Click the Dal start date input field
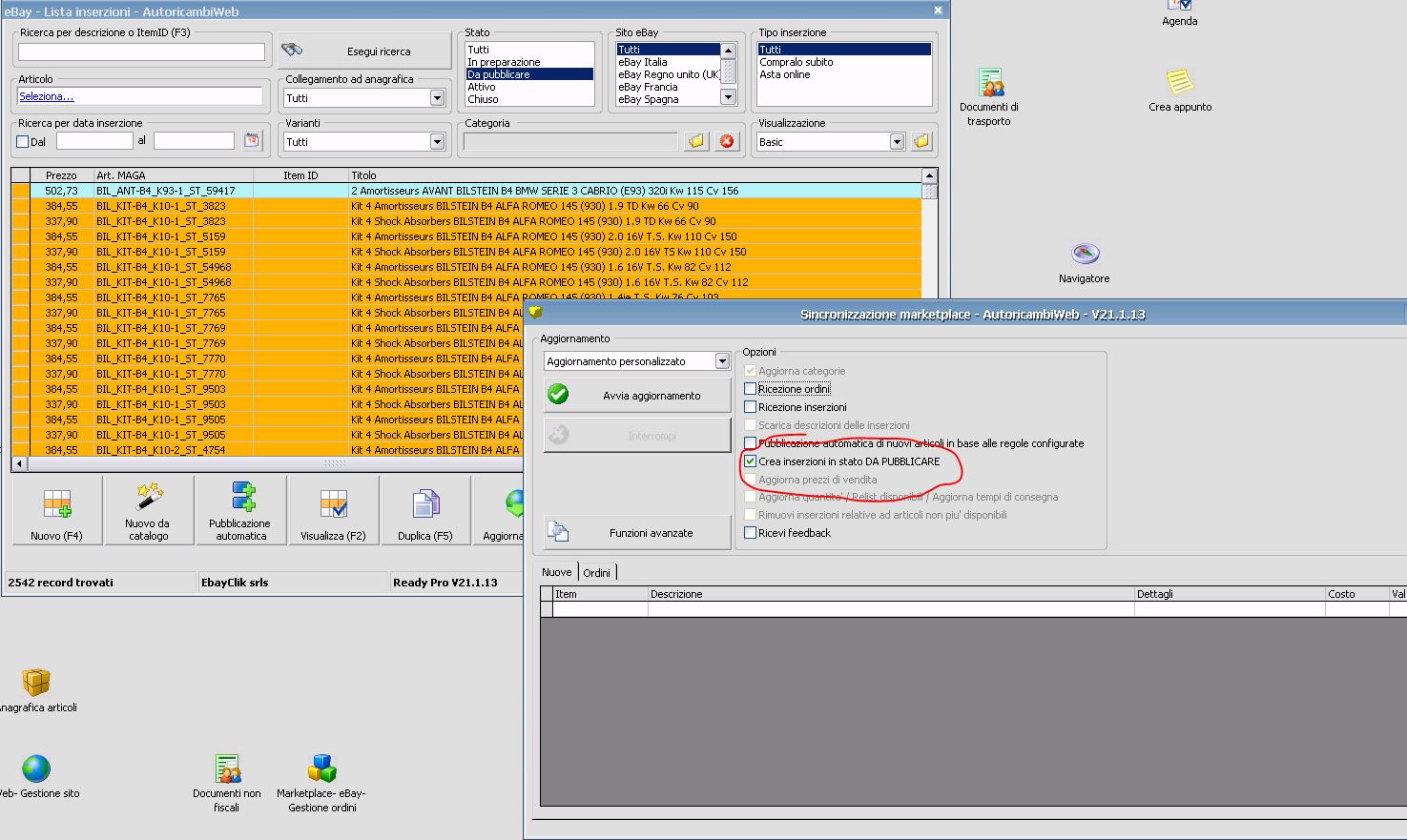The image size is (1407, 840). click(x=94, y=141)
